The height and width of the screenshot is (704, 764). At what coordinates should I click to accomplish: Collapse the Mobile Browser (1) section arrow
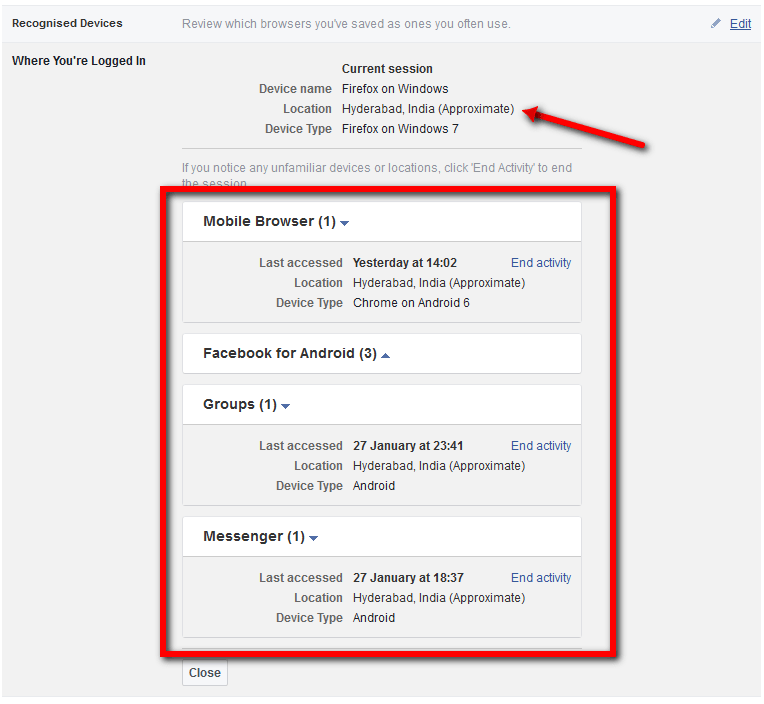coord(344,223)
